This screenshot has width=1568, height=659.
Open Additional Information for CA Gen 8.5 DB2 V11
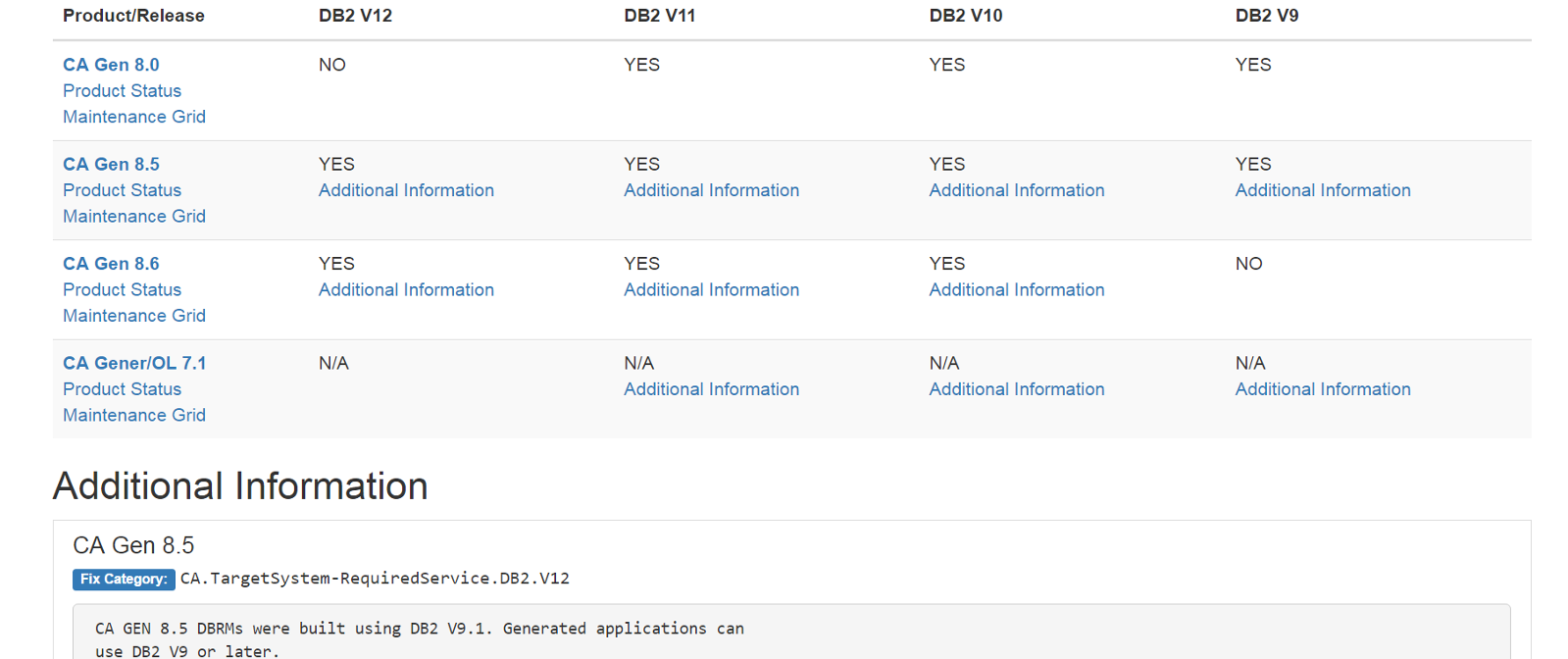pyautogui.click(x=712, y=190)
